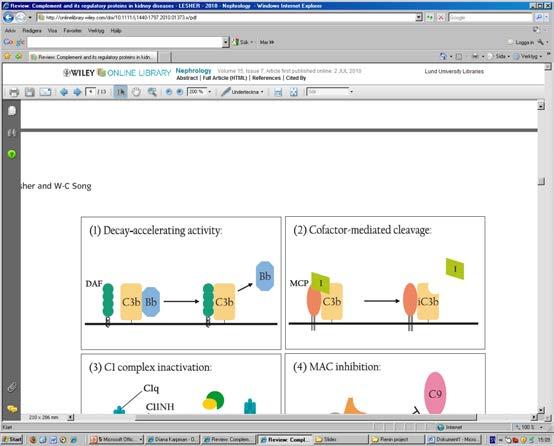Expand the browser address bar dropdown
The image size is (554, 446).
click(419, 17)
